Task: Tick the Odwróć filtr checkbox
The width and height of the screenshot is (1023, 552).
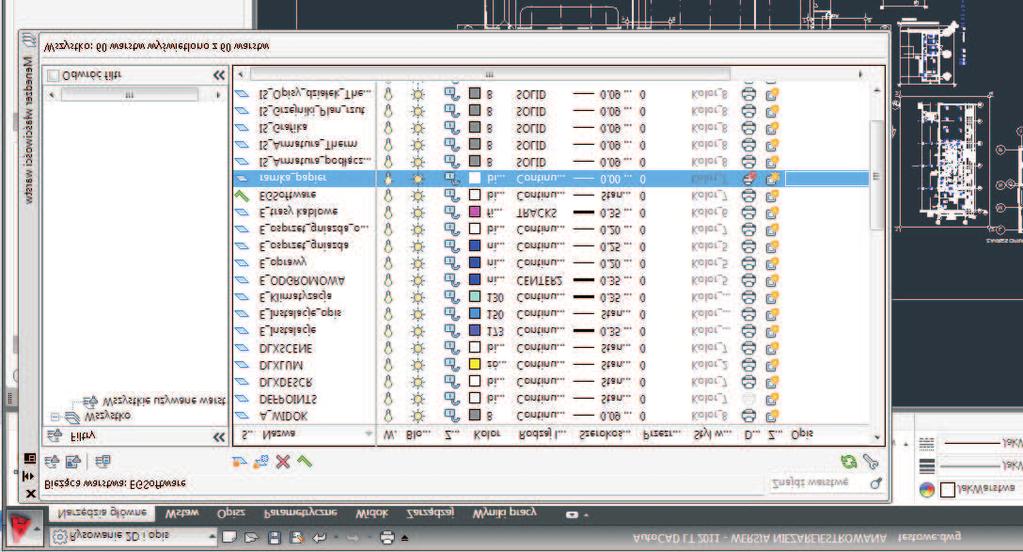Action: (x=53, y=76)
